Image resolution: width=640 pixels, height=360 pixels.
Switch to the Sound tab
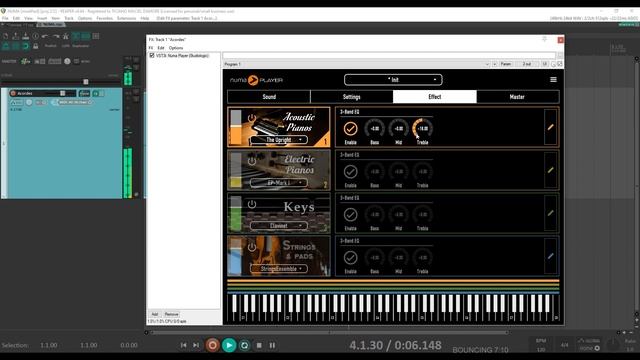pos(269,97)
